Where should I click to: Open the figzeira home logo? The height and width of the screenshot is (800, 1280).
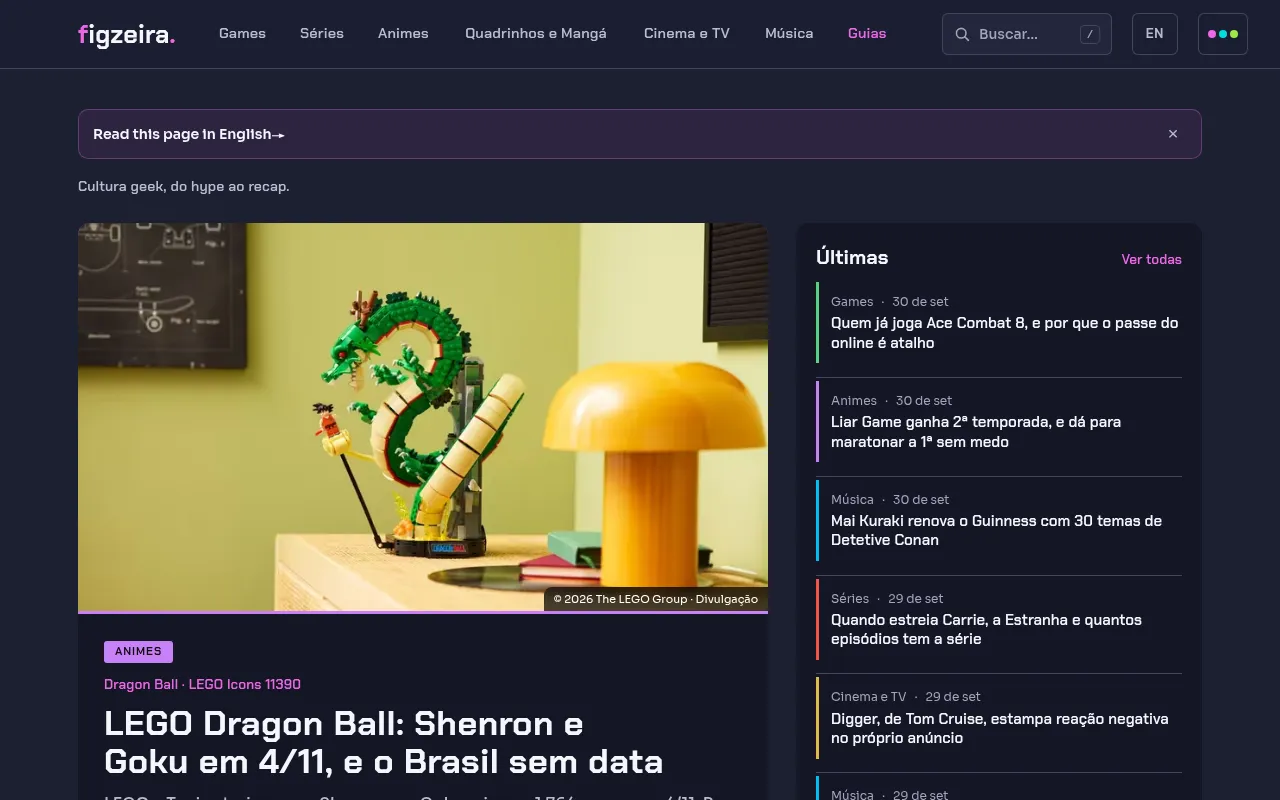click(x=126, y=35)
